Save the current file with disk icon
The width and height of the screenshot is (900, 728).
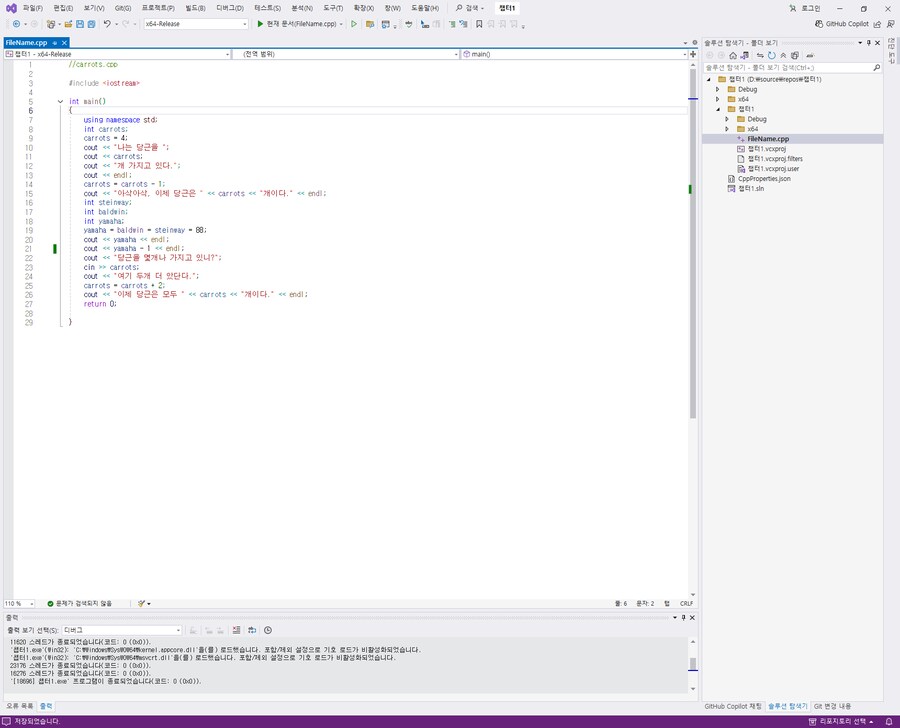click(x=80, y=24)
